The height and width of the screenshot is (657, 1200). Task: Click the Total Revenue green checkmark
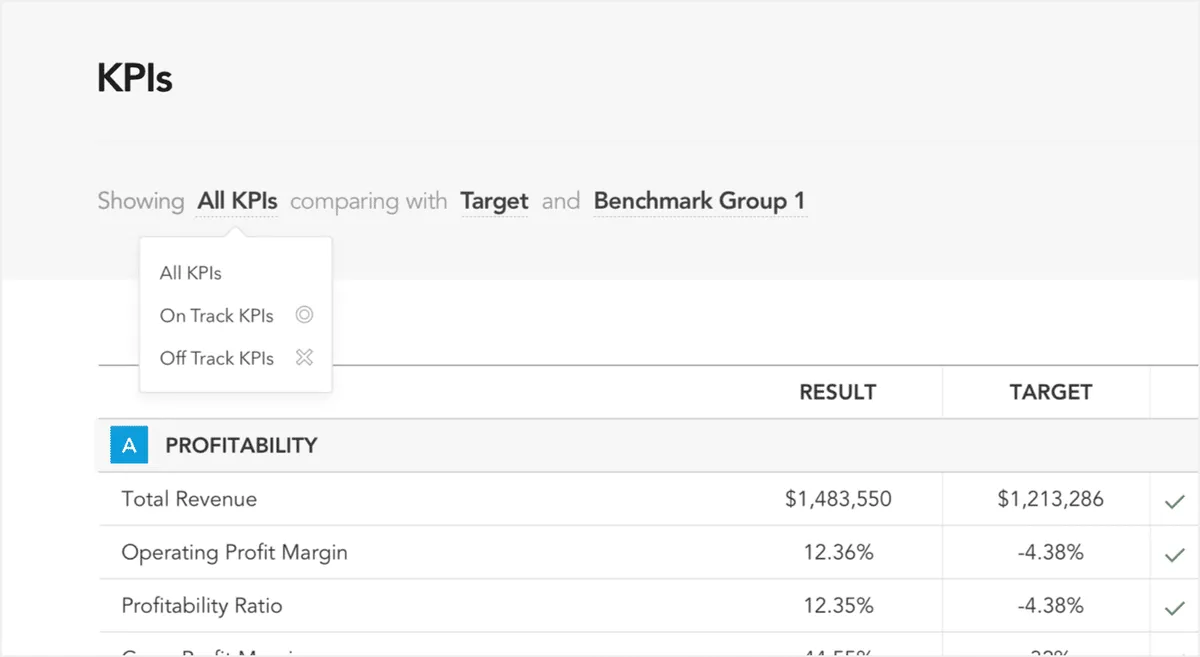pos(1174,502)
